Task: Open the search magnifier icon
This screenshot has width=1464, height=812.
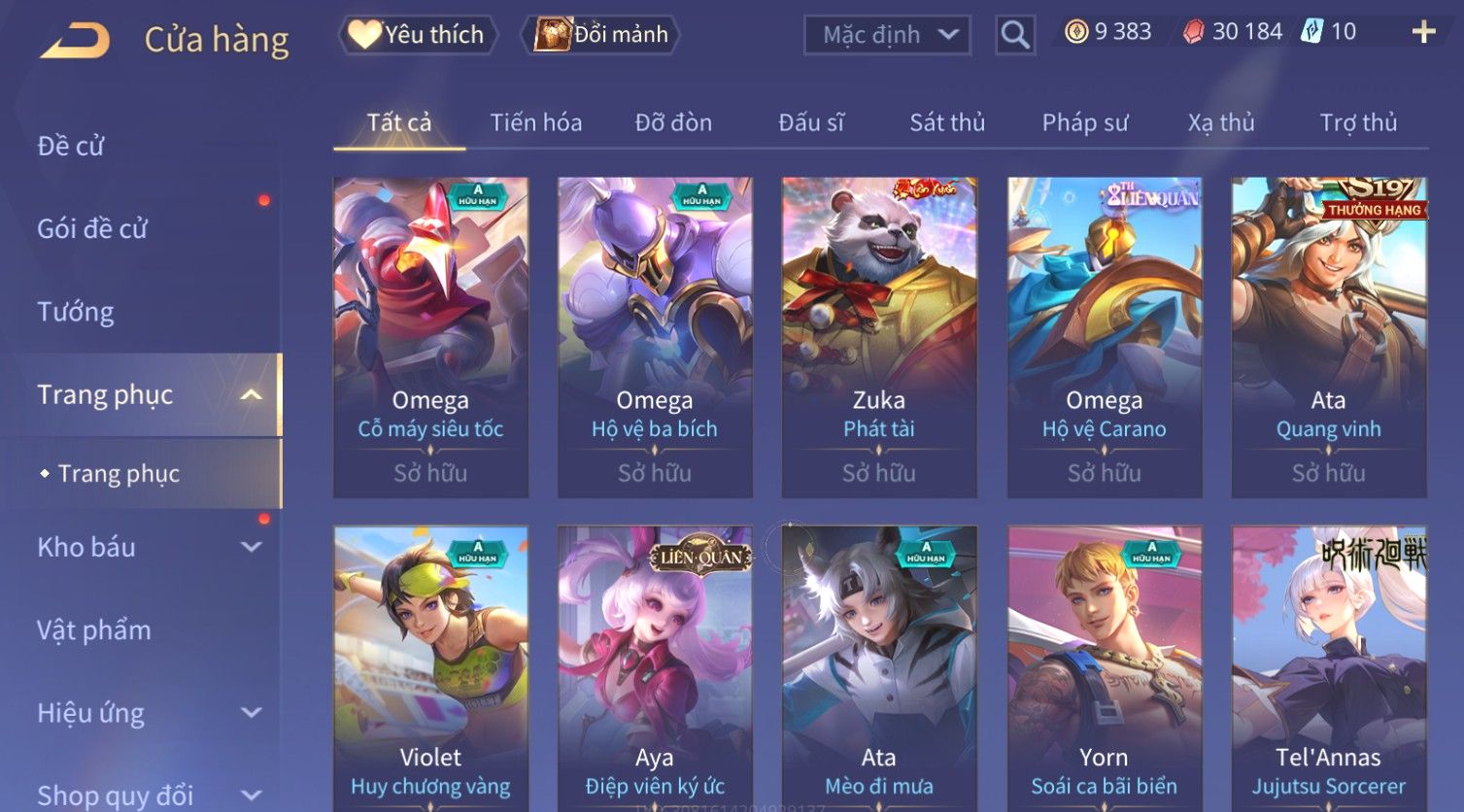Action: [x=1015, y=35]
